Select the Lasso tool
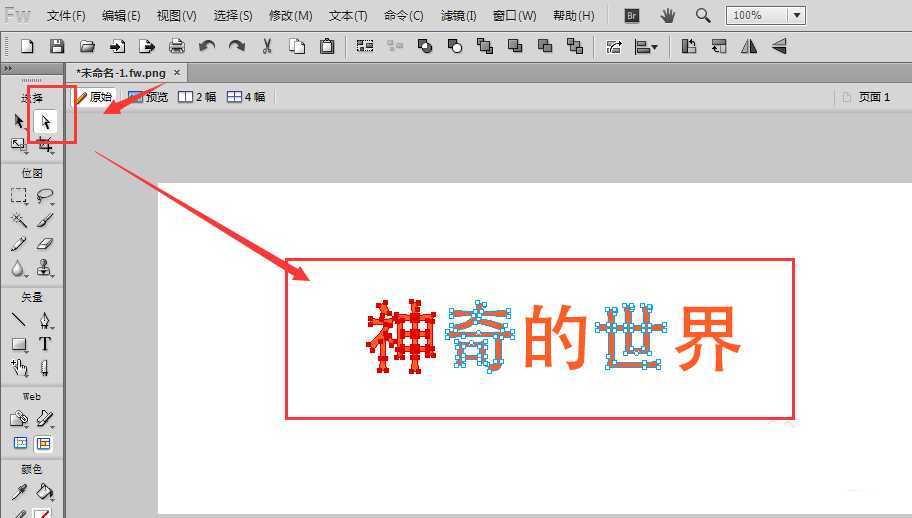 coord(45,196)
